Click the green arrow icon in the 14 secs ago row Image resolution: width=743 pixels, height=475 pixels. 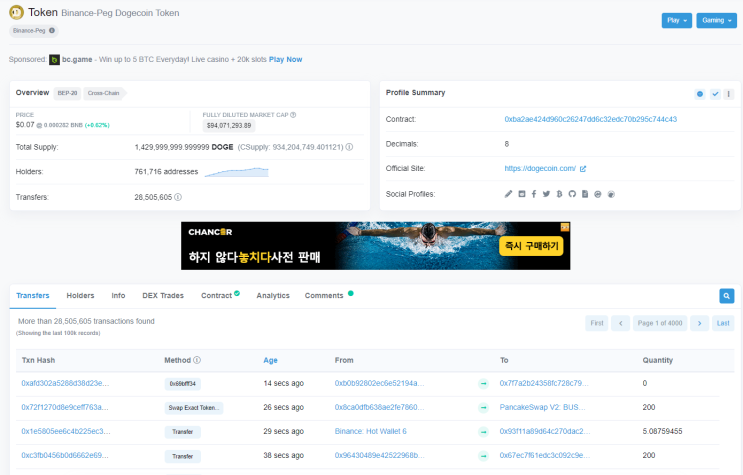(483, 384)
